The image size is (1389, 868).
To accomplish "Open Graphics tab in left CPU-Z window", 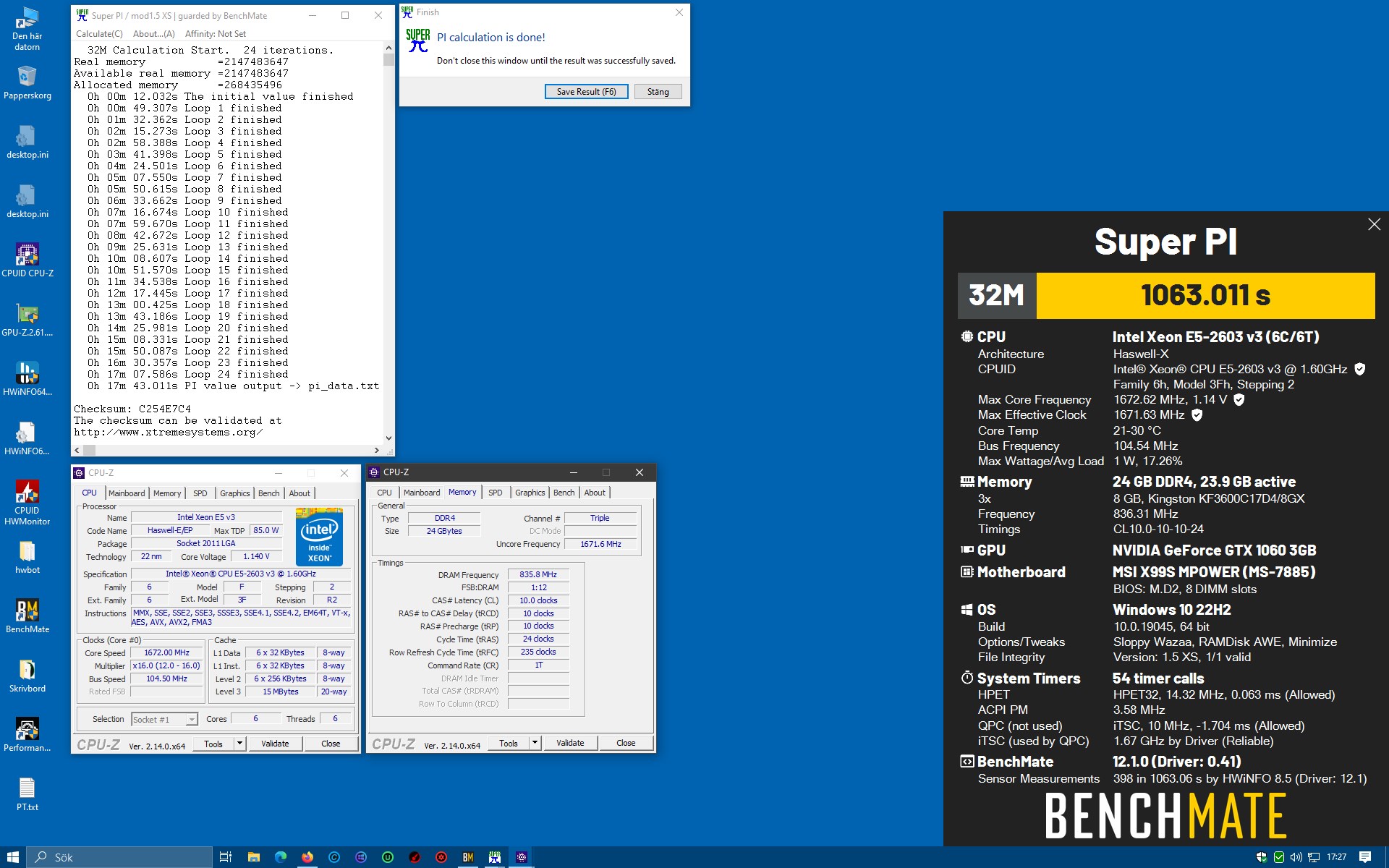I will (x=235, y=493).
